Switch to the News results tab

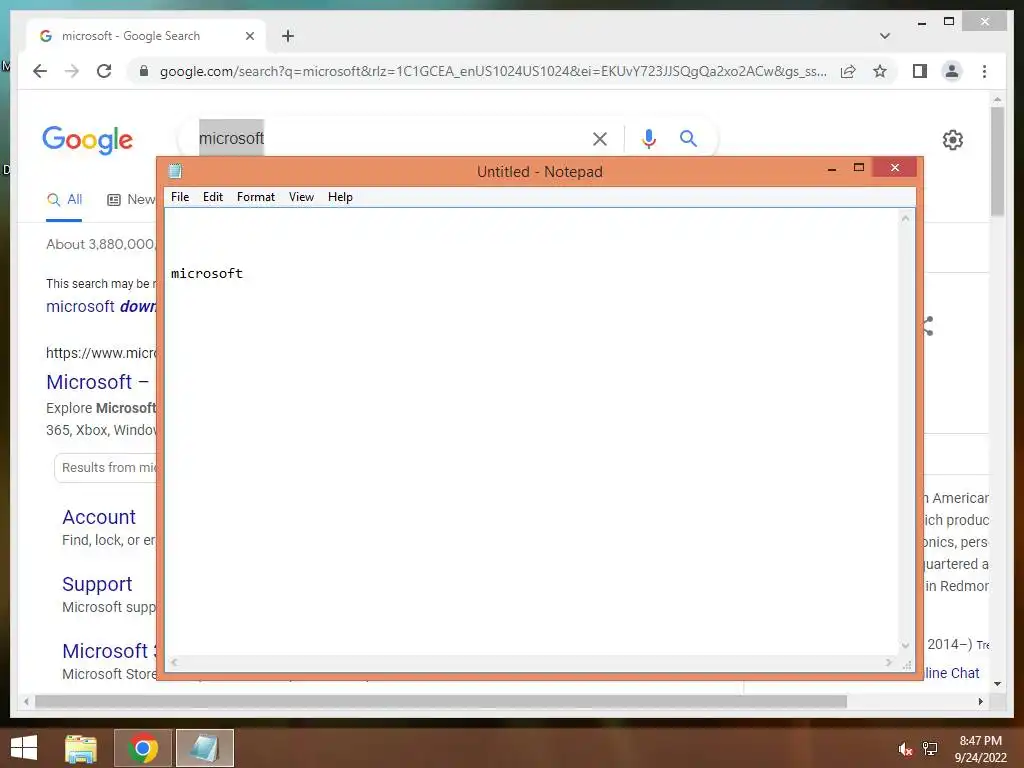coord(131,199)
